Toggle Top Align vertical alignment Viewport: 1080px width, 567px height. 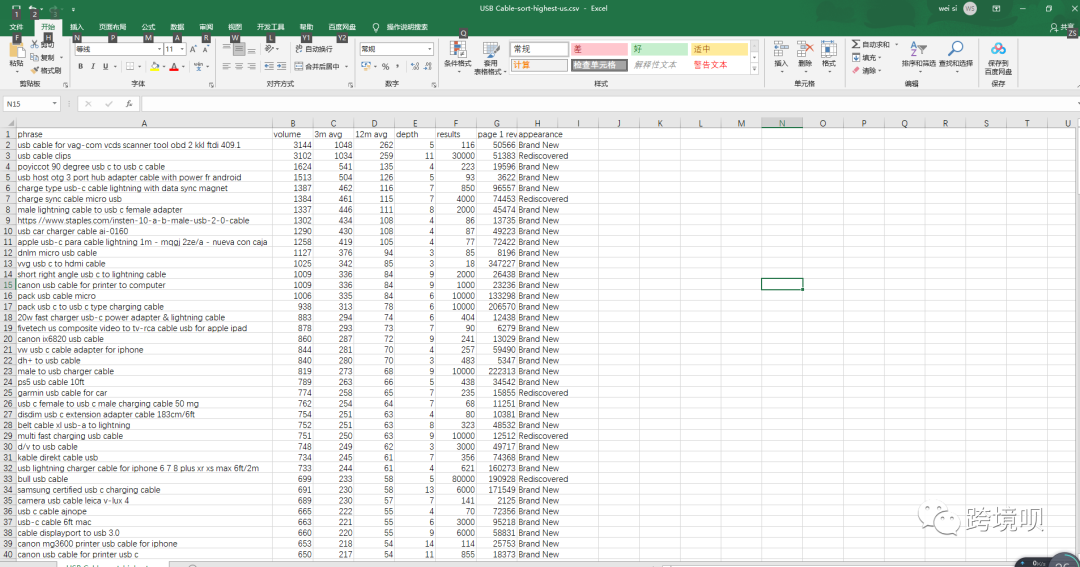pyautogui.click(x=226, y=49)
